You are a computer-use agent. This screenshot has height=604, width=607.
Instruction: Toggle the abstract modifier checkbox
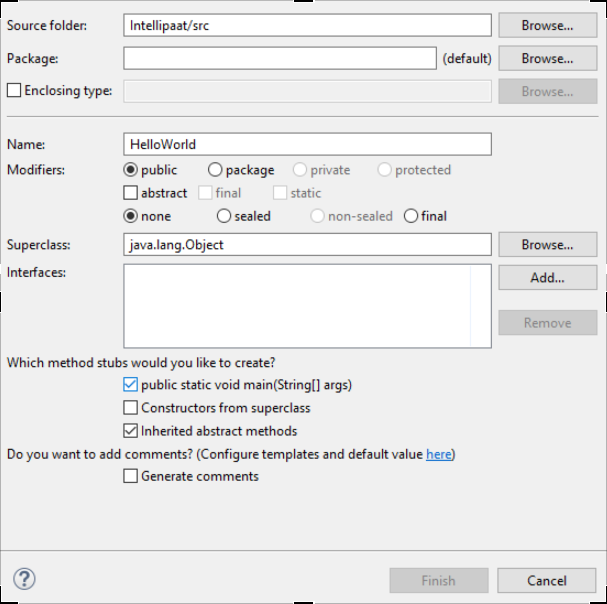tap(130, 193)
